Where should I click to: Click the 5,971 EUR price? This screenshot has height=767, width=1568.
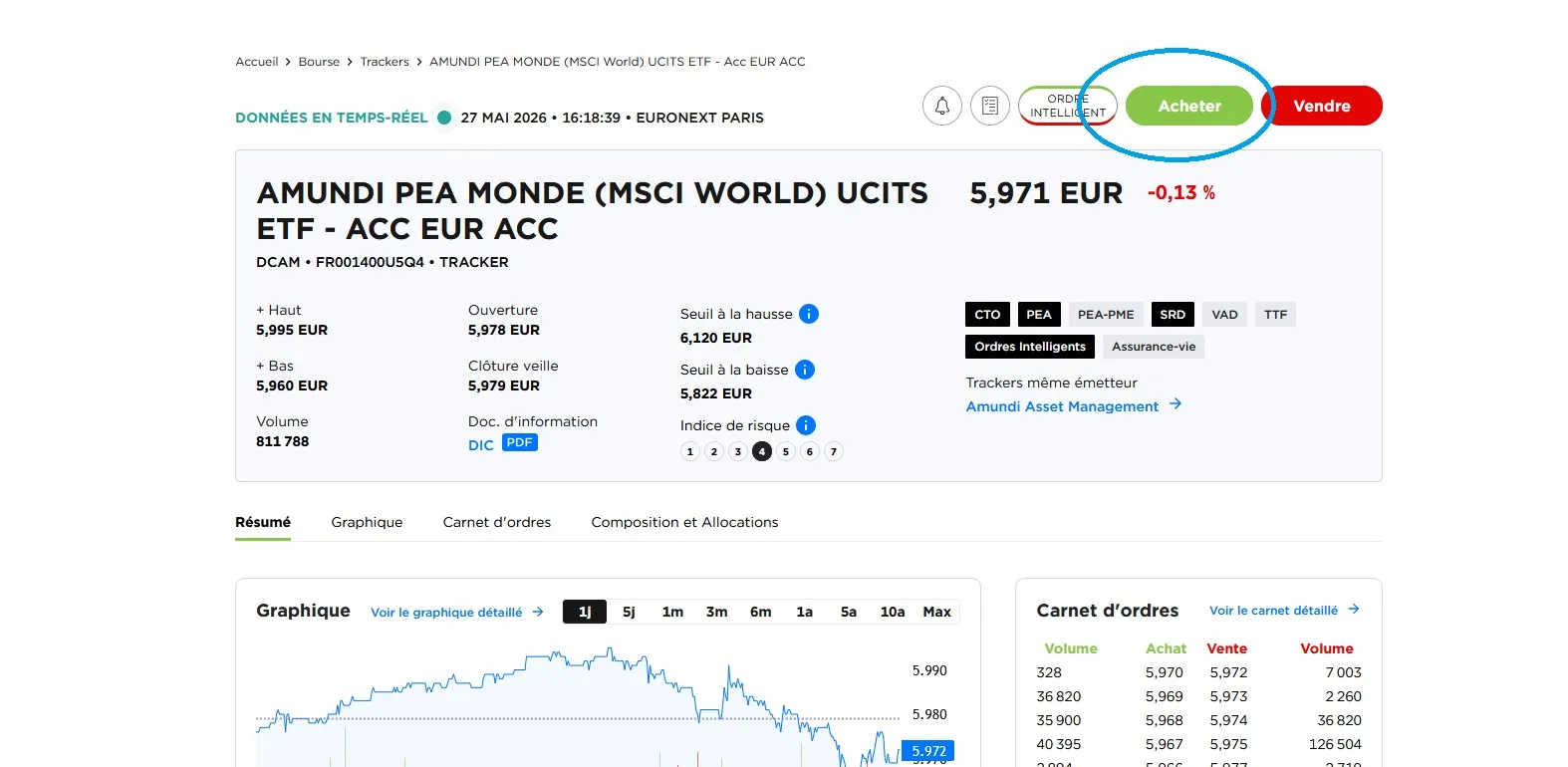click(x=1046, y=193)
